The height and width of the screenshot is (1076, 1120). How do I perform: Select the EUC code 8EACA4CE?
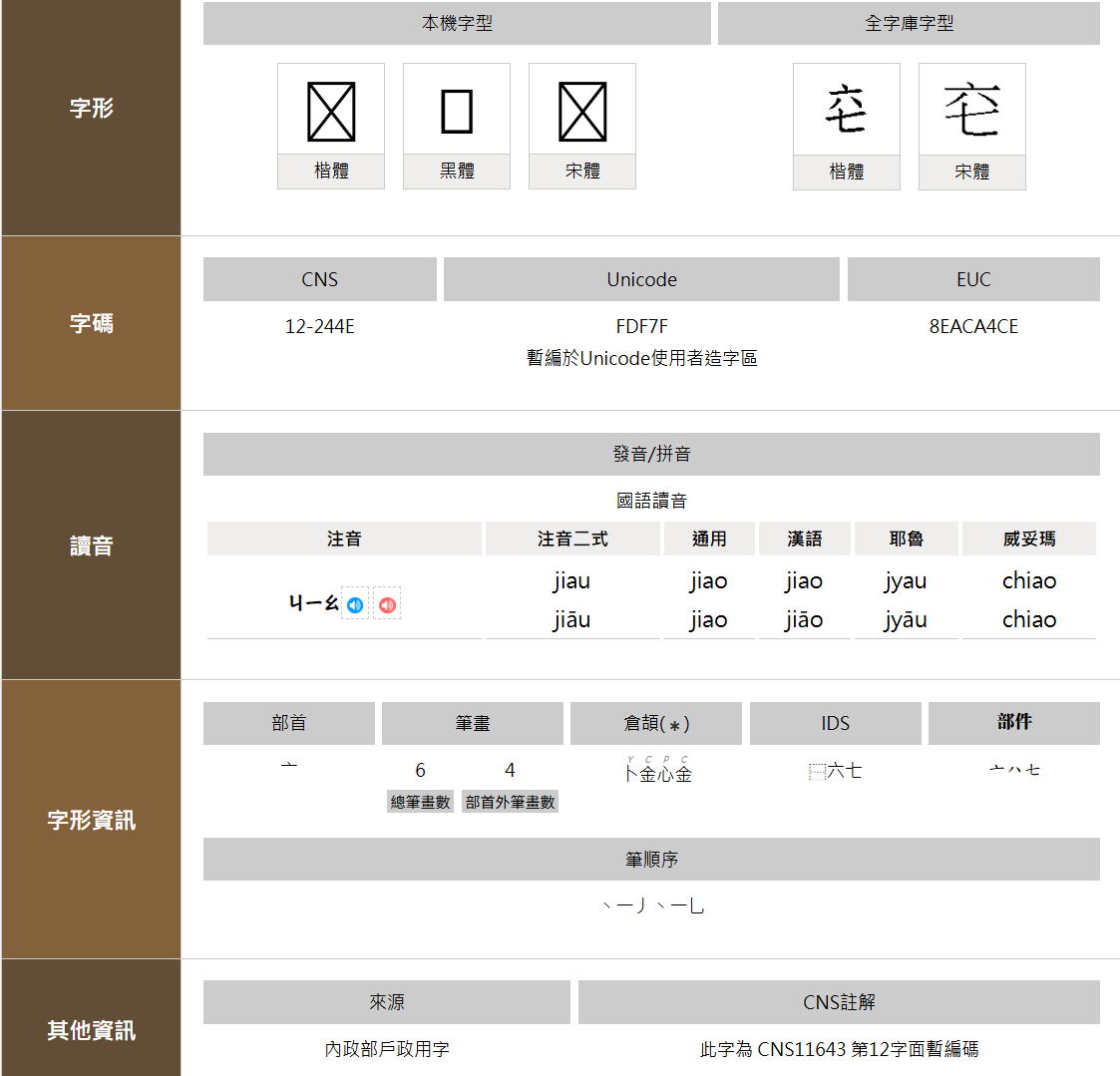(973, 326)
